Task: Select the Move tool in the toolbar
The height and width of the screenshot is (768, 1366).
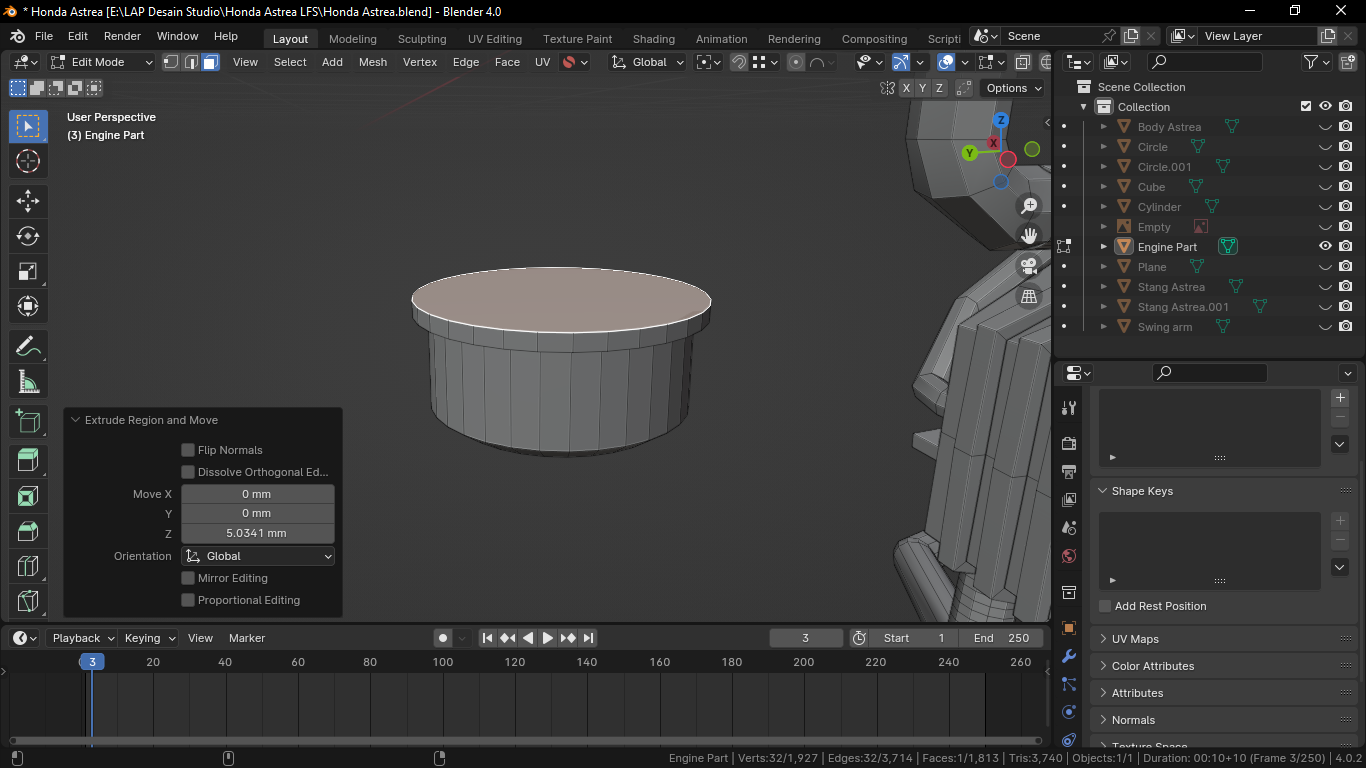Action: [28, 200]
